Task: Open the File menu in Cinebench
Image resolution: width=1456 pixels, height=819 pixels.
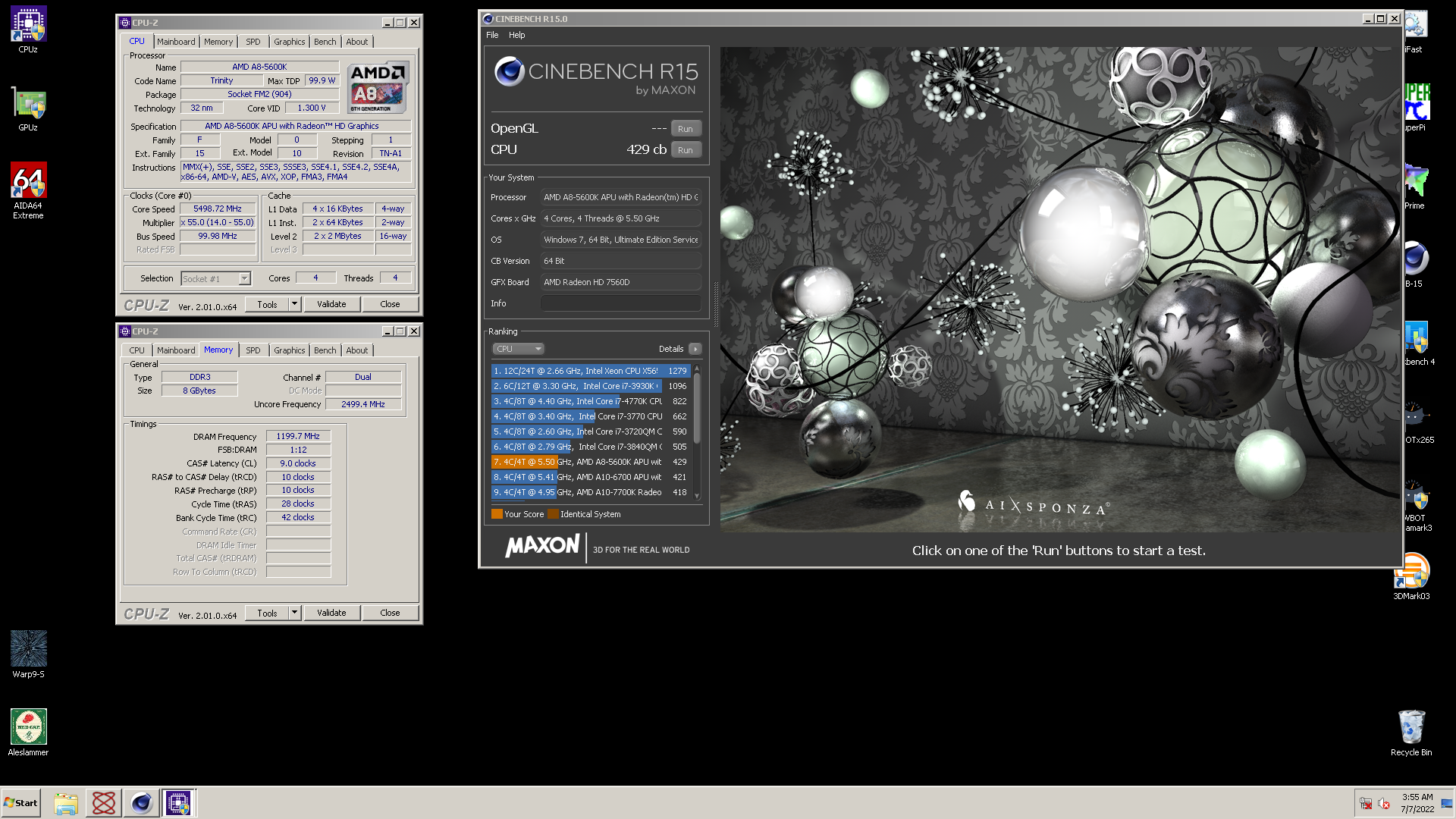Action: [x=492, y=35]
